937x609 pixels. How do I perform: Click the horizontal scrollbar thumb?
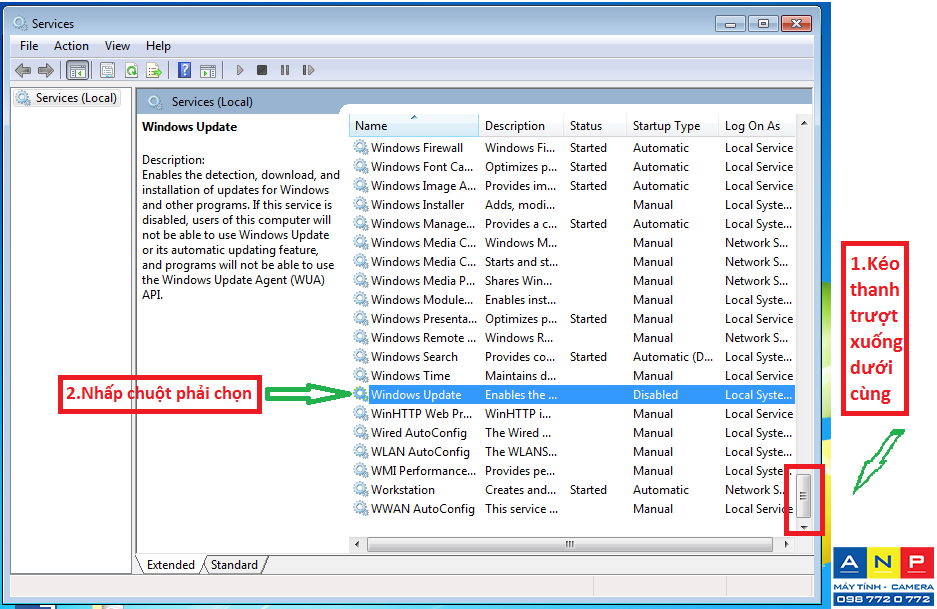coord(570,544)
